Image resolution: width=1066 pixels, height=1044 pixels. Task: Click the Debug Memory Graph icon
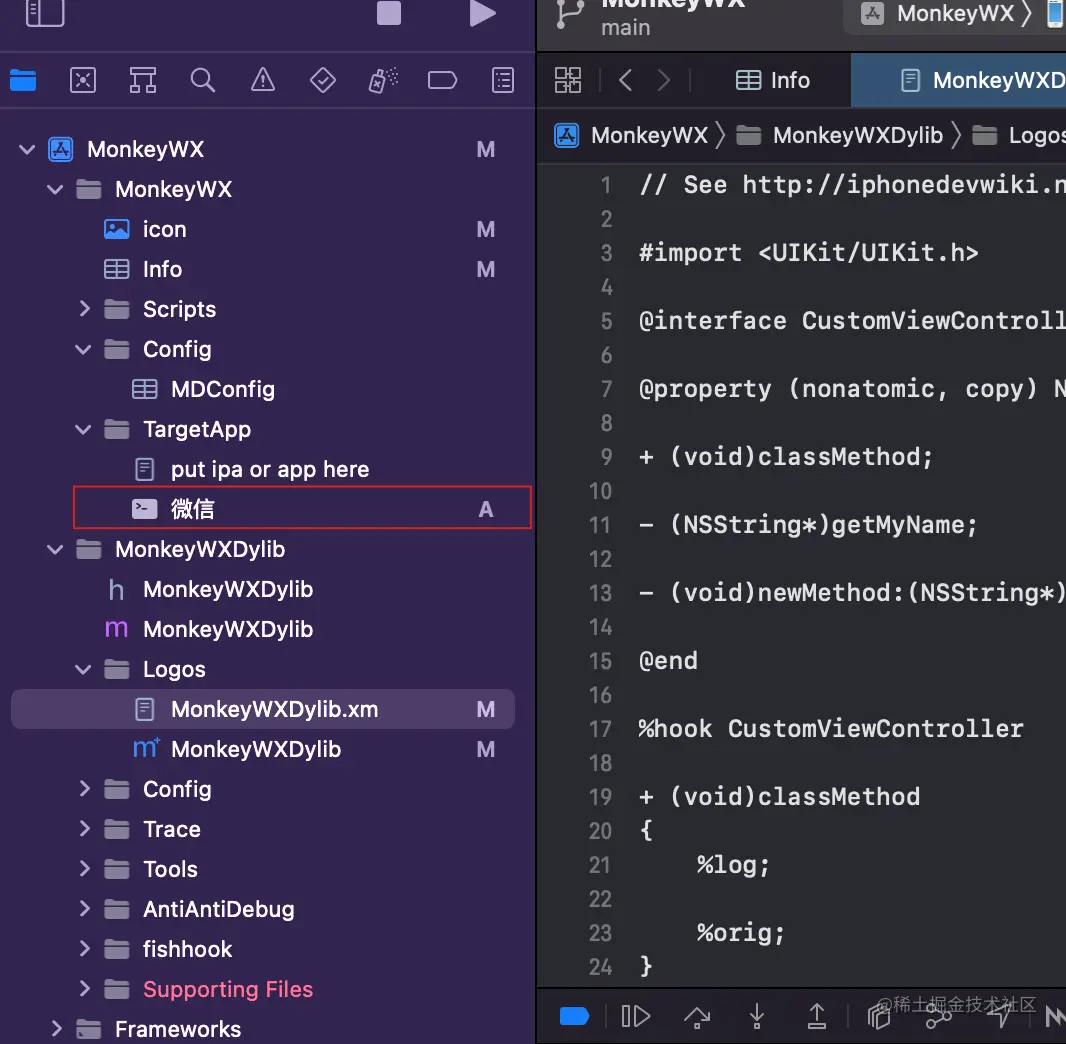click(x=939, y=1018)
